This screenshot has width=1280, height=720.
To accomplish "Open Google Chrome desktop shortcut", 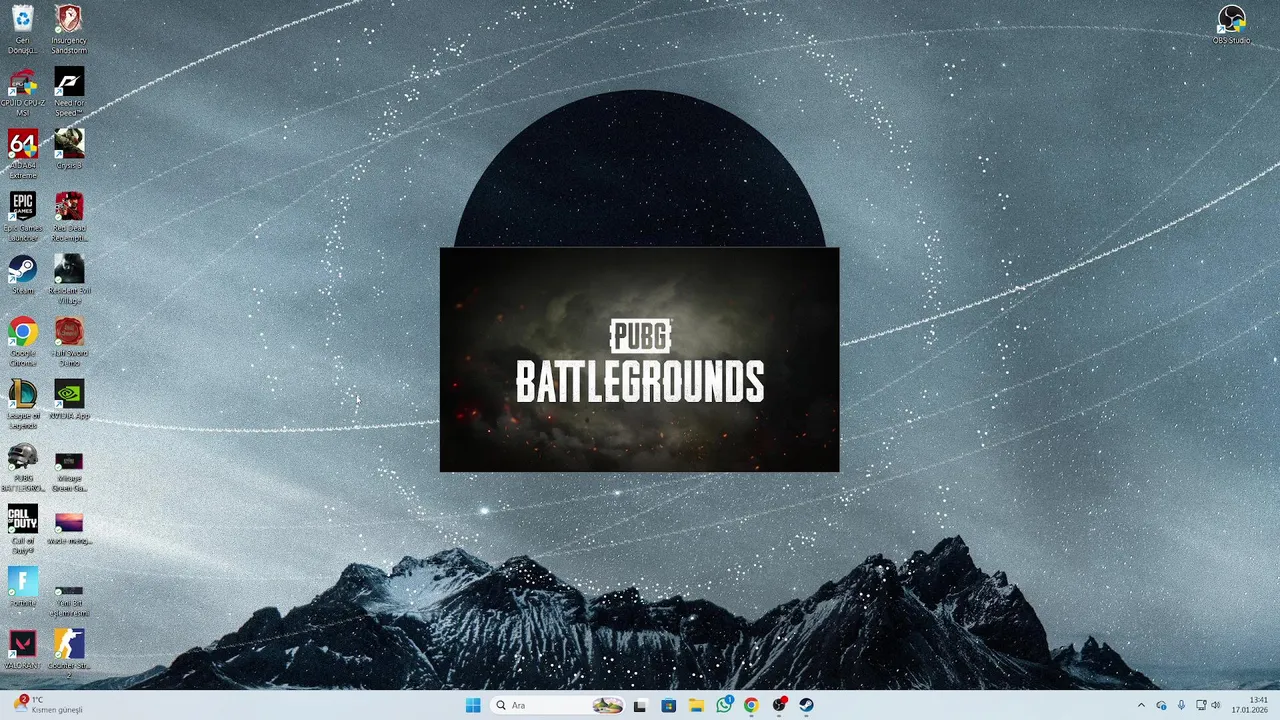I will pyautogui.click(x=22, y=341).
